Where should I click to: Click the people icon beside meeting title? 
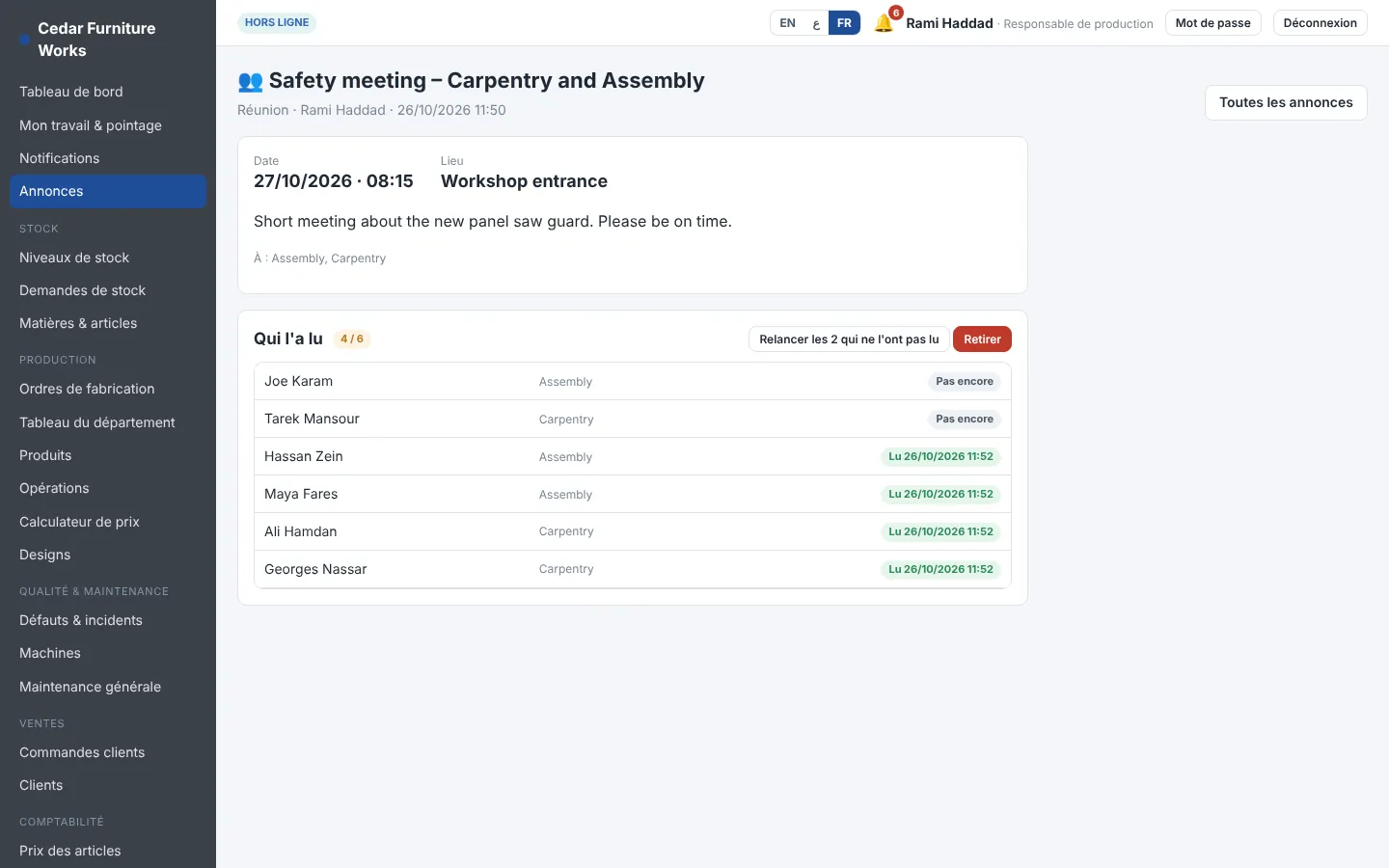coord(250,81)
